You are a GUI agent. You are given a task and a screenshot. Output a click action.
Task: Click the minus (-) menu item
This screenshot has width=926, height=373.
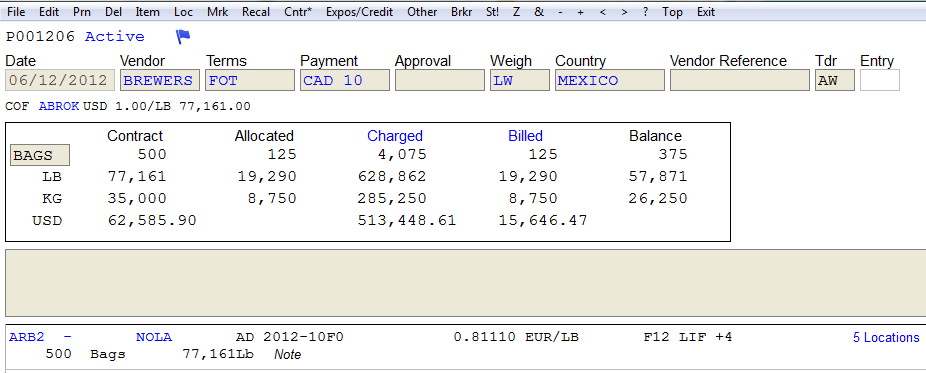pos(560,12)
